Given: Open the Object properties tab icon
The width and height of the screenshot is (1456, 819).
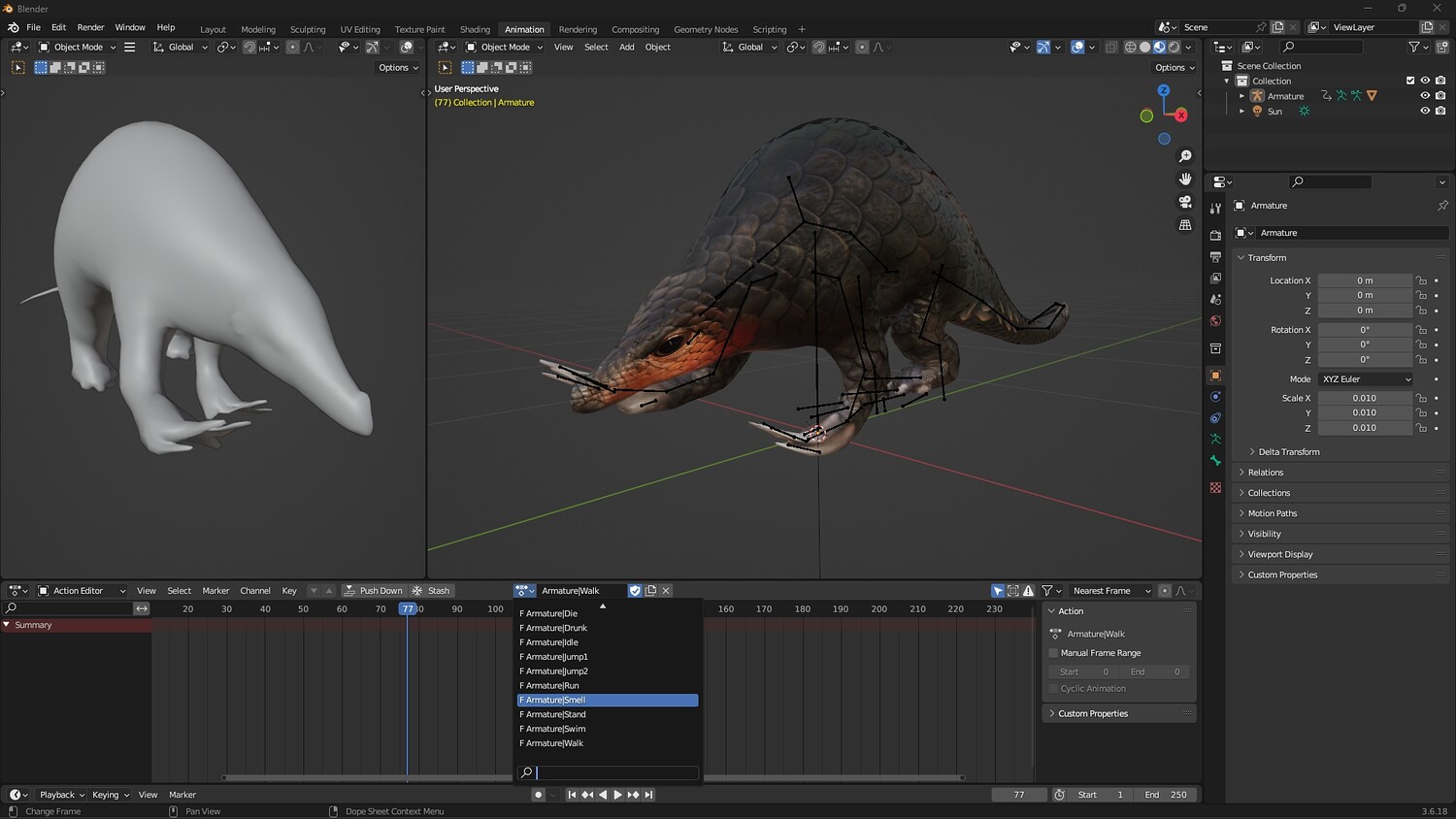Looking at the screenshot, I should [1215, 375].
